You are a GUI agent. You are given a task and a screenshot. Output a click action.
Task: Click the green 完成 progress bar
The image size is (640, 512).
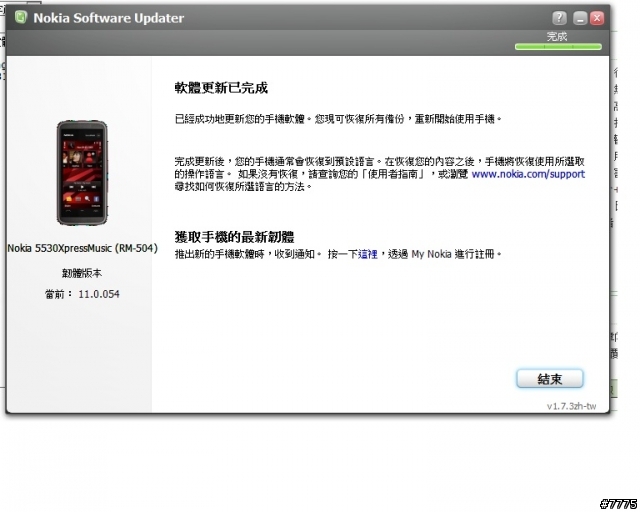558,47
